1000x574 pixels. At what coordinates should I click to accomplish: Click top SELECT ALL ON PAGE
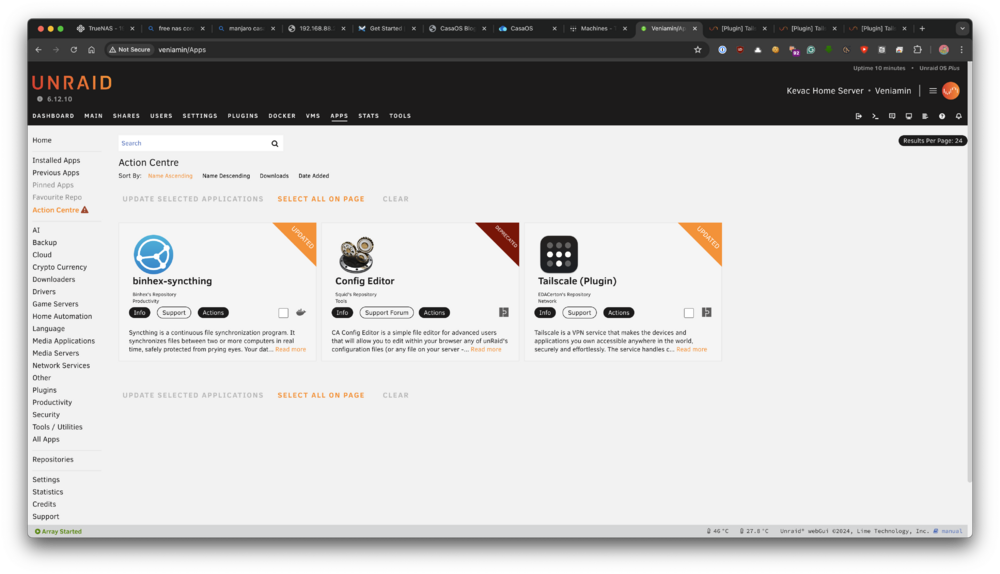pos(321,199)
